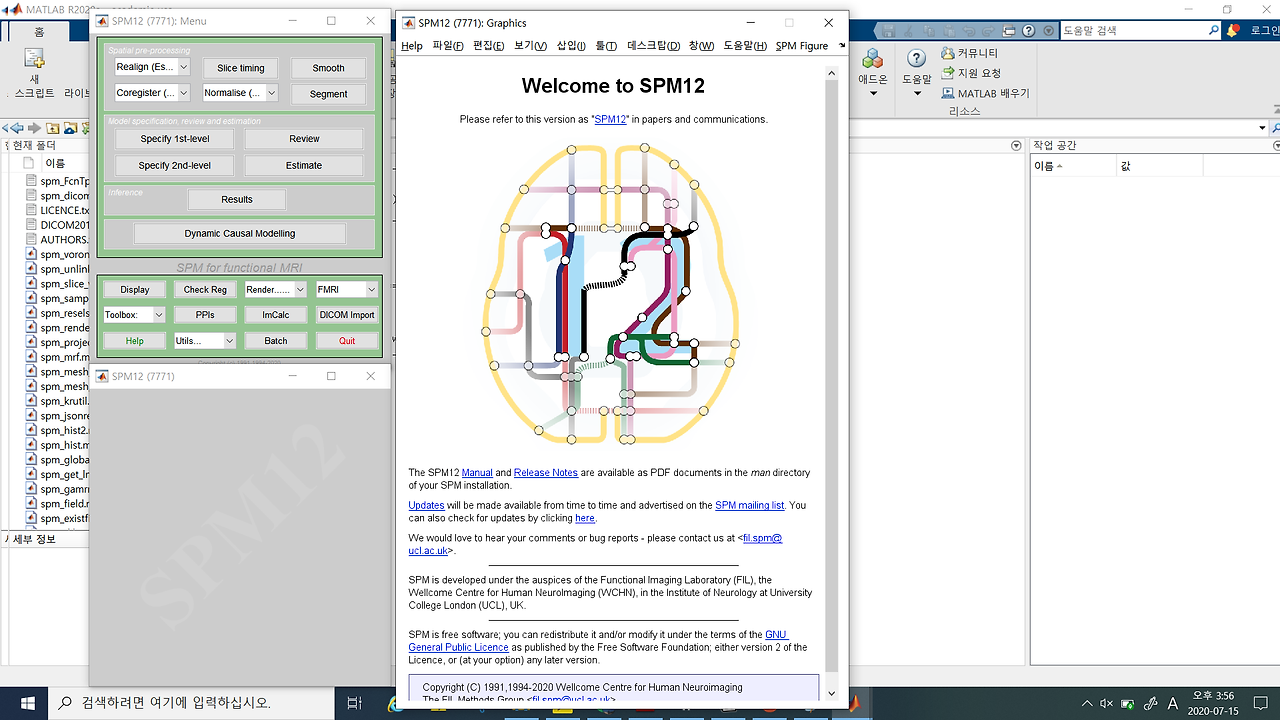The image size is (1280, 720).
Task: Select the 홈 tab in MATLAB
Action: 39,31
